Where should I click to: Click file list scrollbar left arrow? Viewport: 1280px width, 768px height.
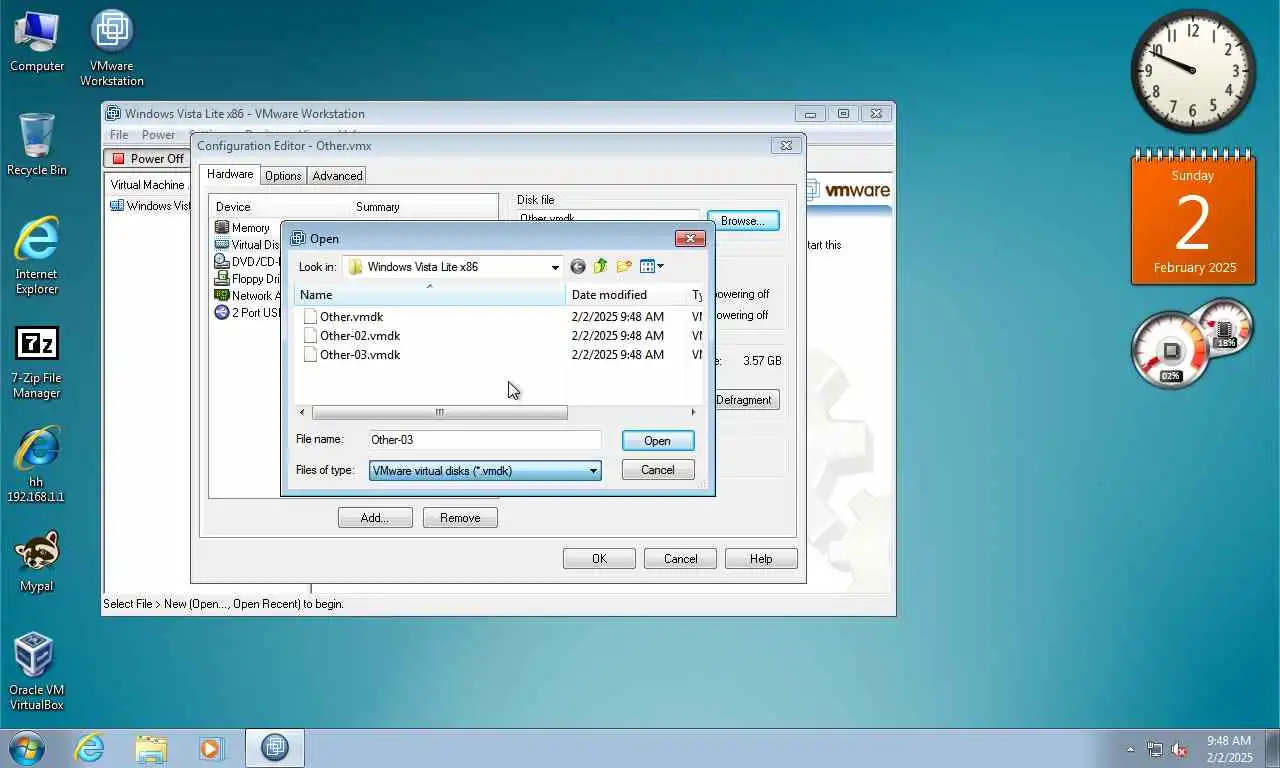point(303,413)
